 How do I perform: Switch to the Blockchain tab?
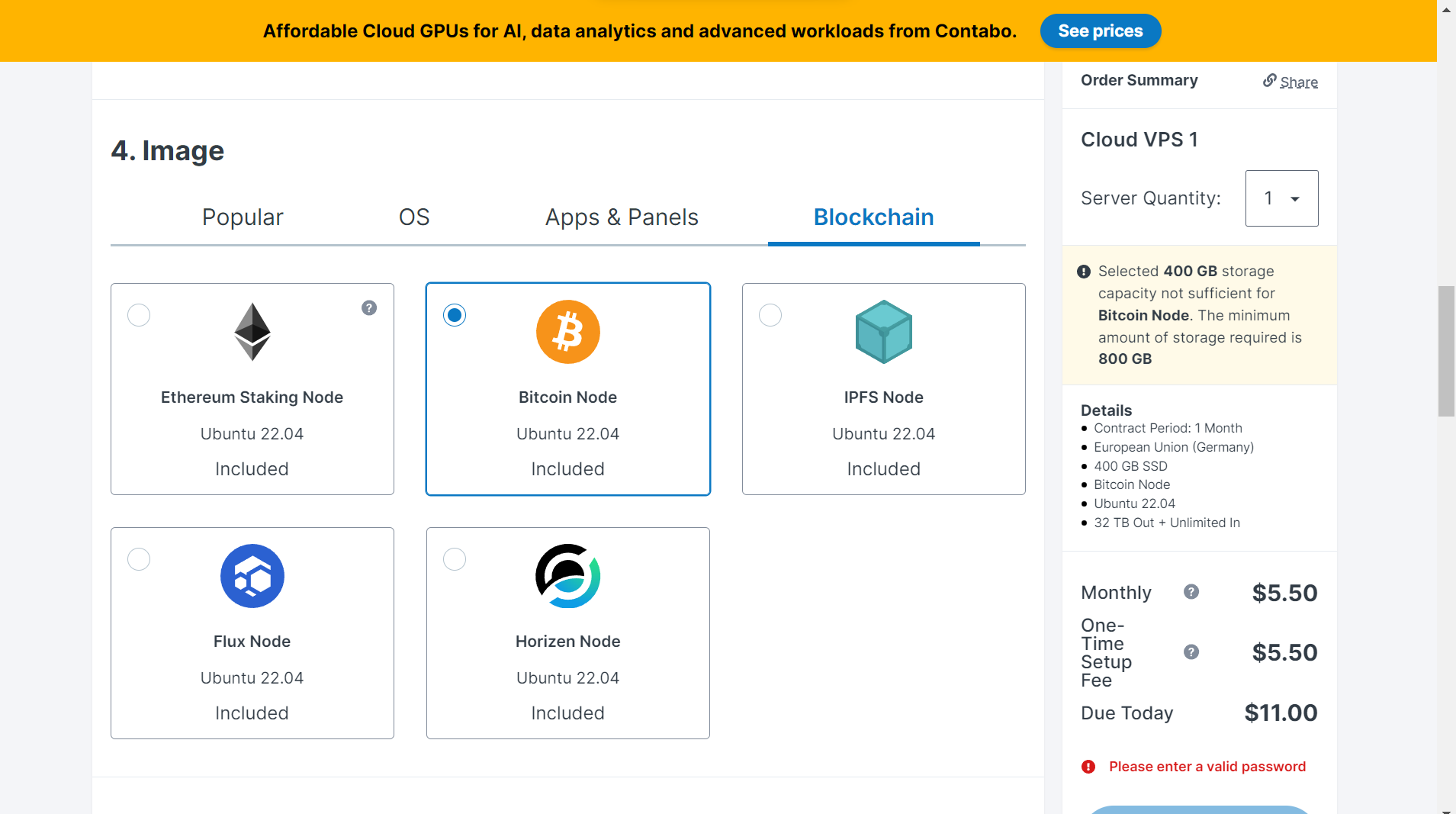pos(873,217)
